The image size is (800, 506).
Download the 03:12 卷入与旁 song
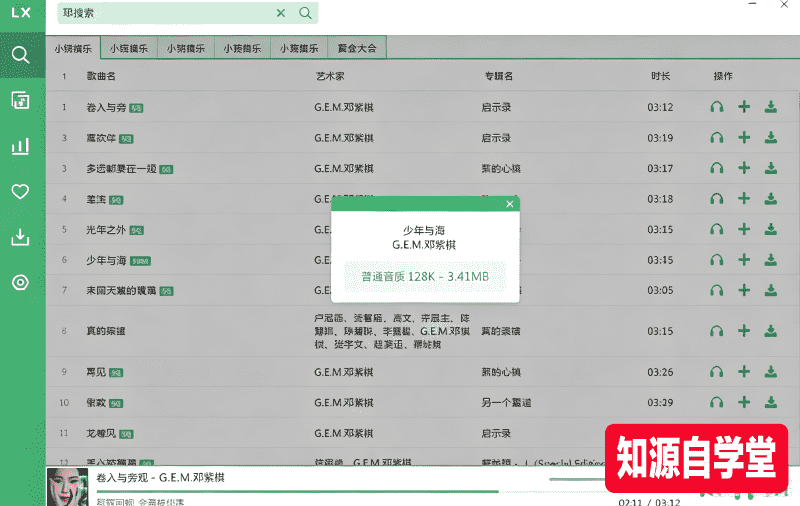pos(770,107)
